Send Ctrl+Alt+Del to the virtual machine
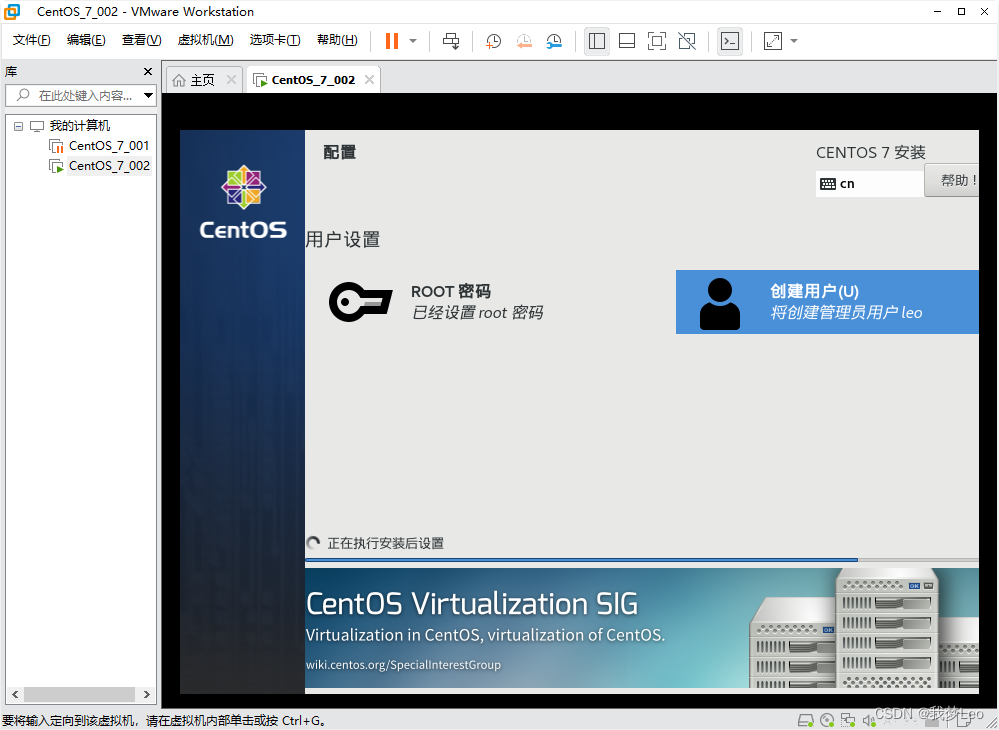 (451, 41)
